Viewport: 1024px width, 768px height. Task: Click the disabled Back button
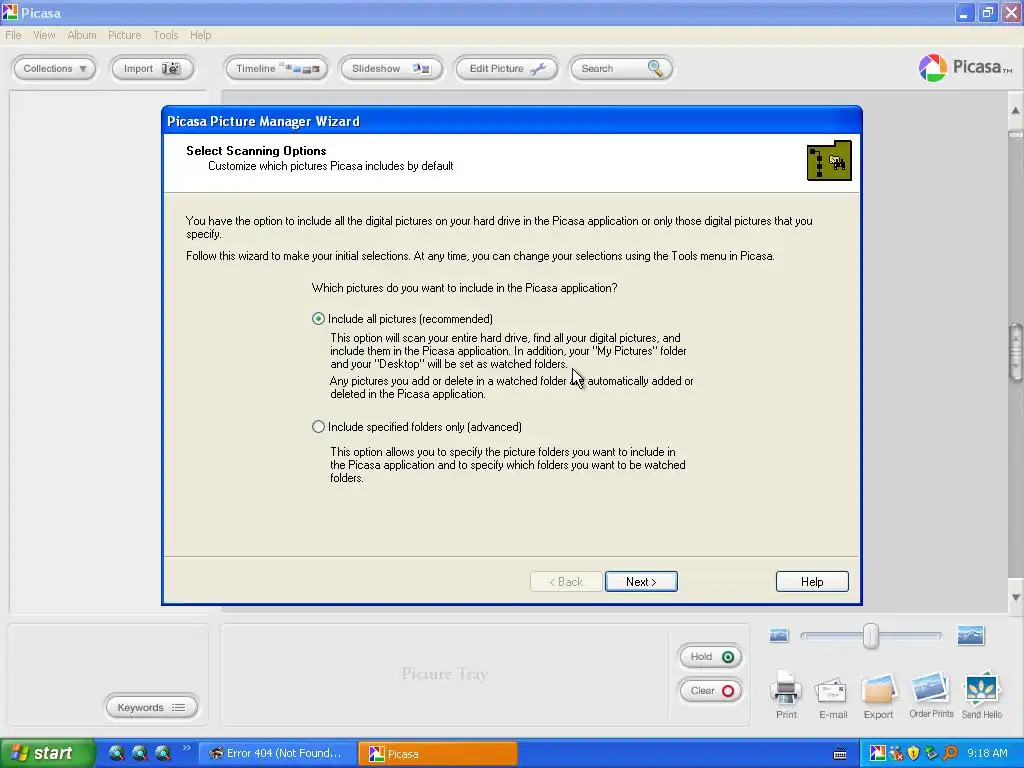point(566,581)
